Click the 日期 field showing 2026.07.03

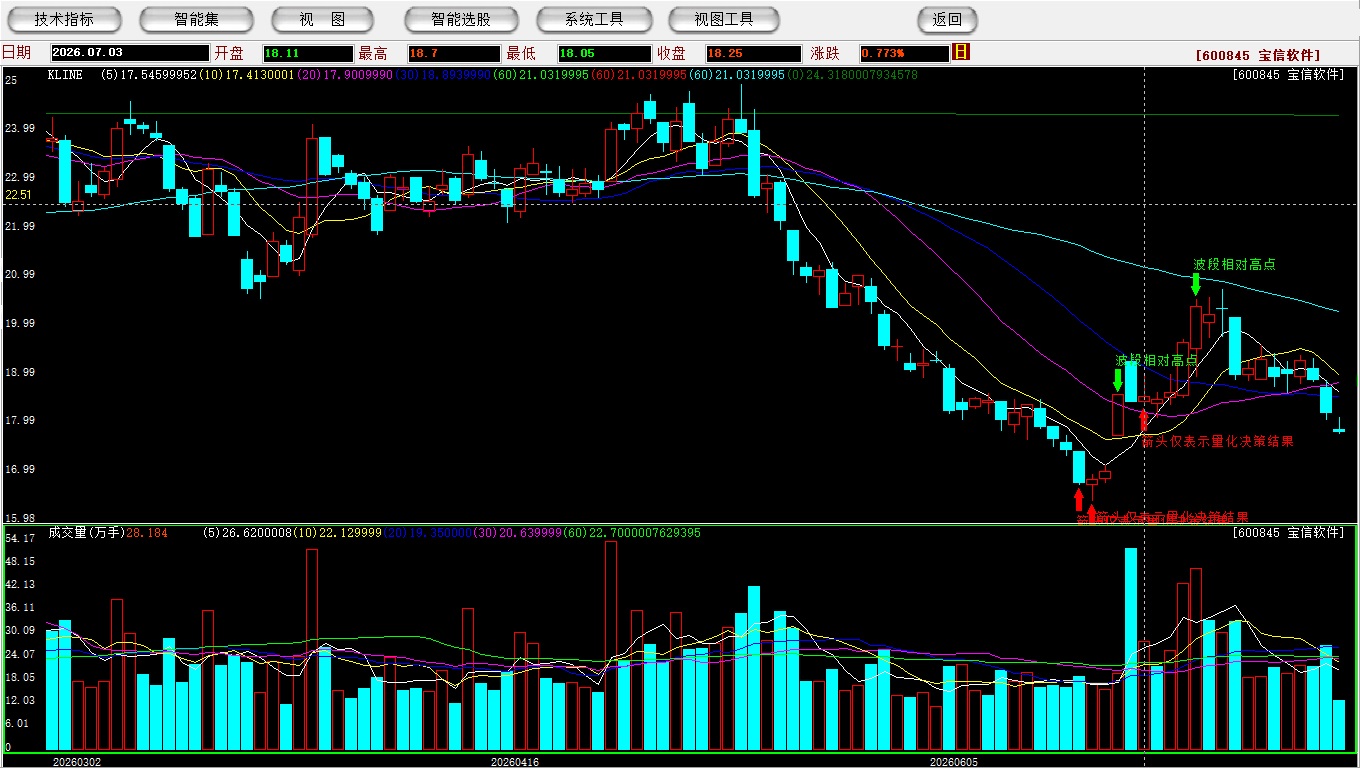coord(130,54)
